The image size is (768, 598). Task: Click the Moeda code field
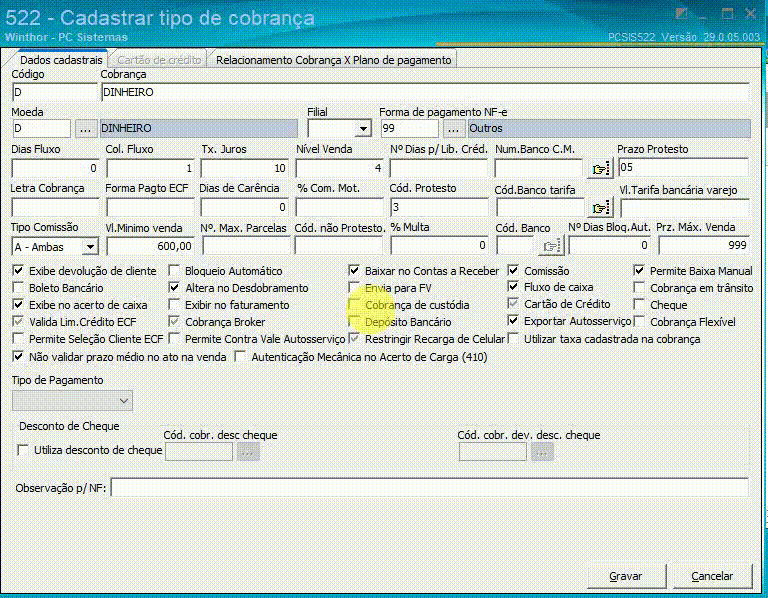[x=41, y=129]
